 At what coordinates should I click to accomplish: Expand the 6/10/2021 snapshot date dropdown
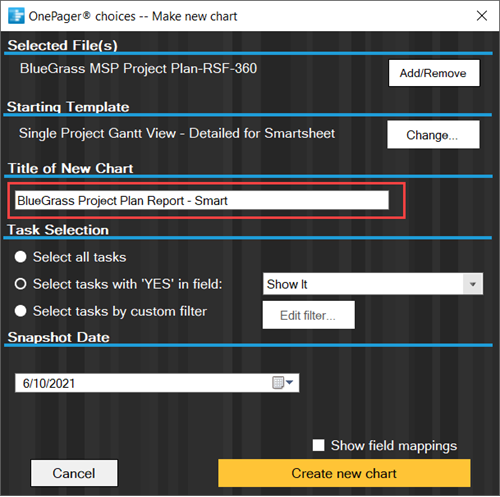coord(289,383)
